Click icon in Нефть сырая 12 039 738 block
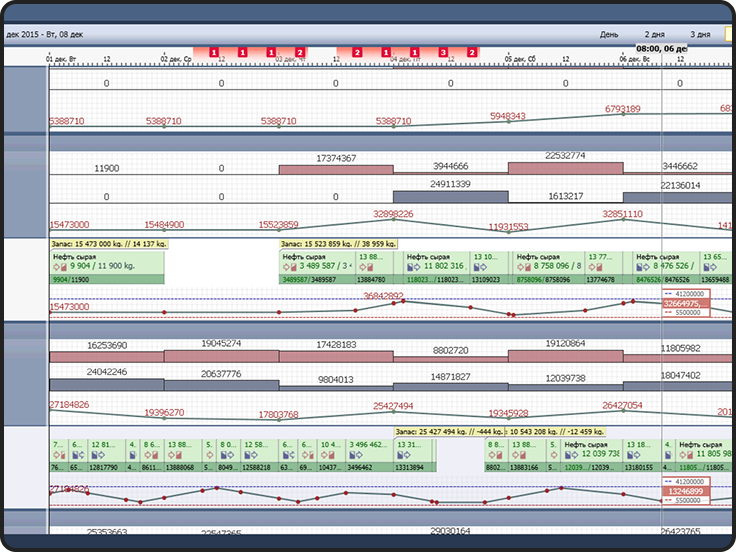The height and width of the screenshot is (552, 736). 572,453
